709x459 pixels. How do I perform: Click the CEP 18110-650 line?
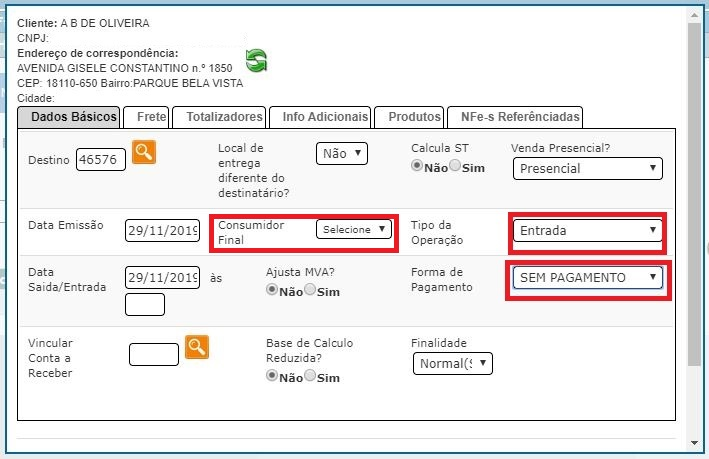point(130,83)
